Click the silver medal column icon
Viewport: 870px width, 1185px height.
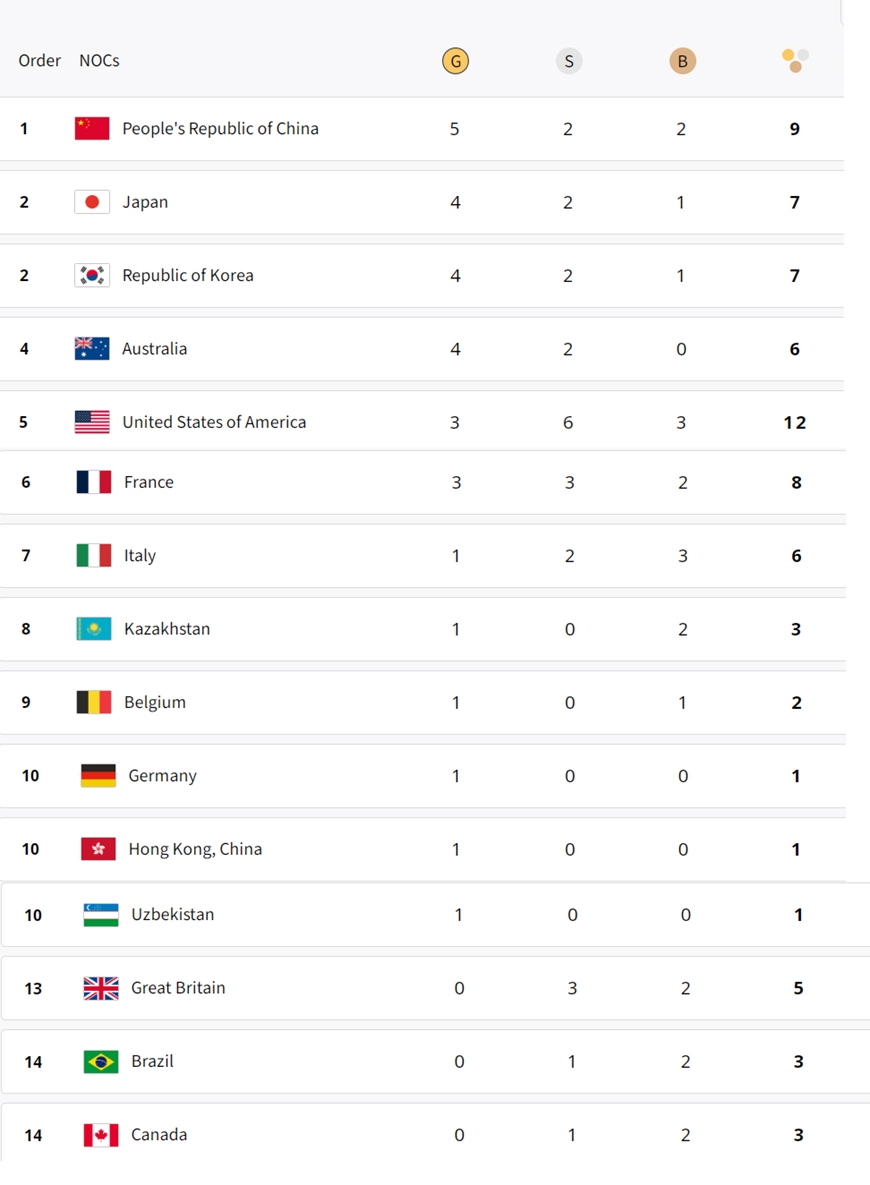pyautogui.click(x=568, y=61)
